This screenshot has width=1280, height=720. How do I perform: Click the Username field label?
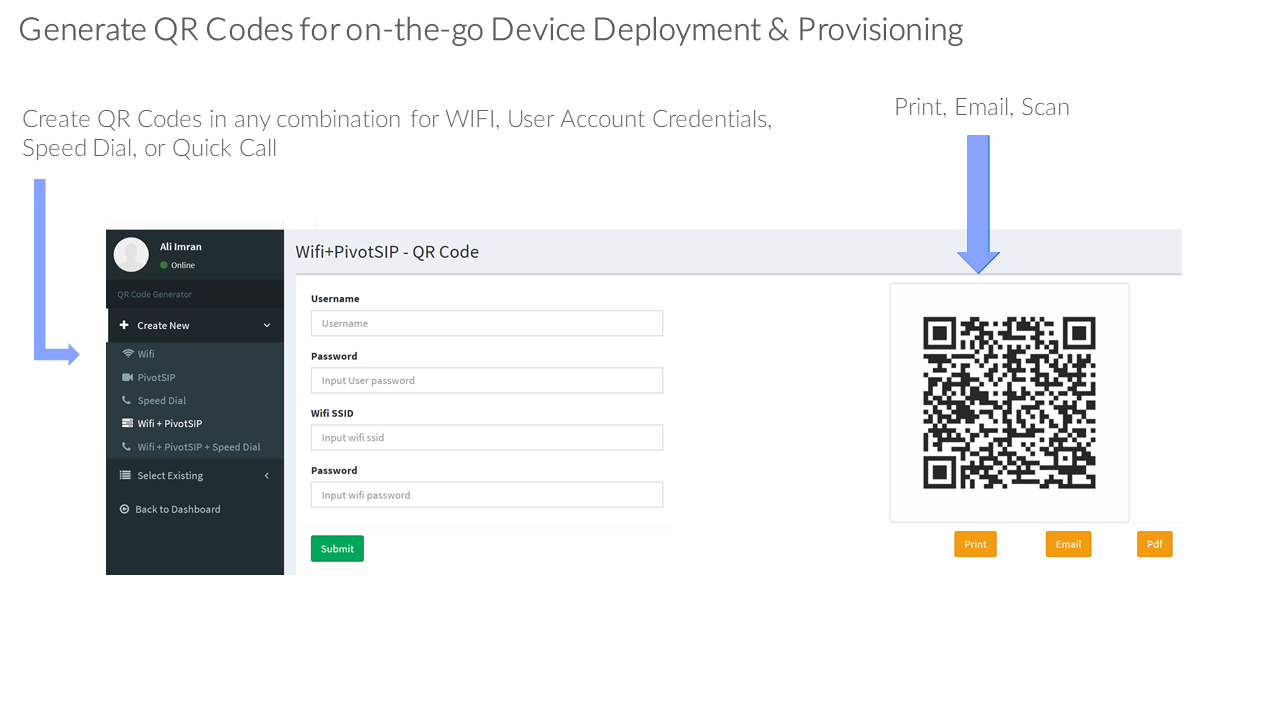pyautogui.click(x=335, y=298)
